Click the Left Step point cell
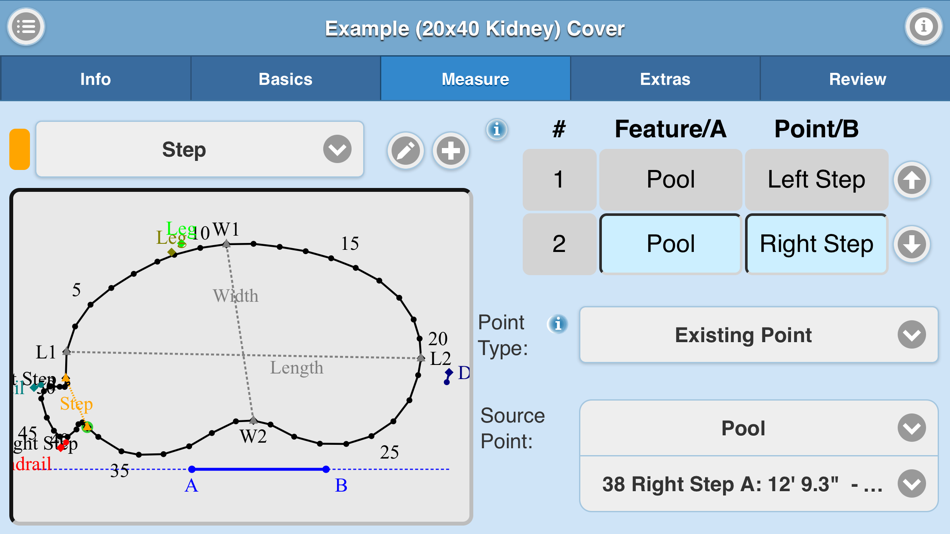This screenshot has height=534, width=950. pos(816,180)
